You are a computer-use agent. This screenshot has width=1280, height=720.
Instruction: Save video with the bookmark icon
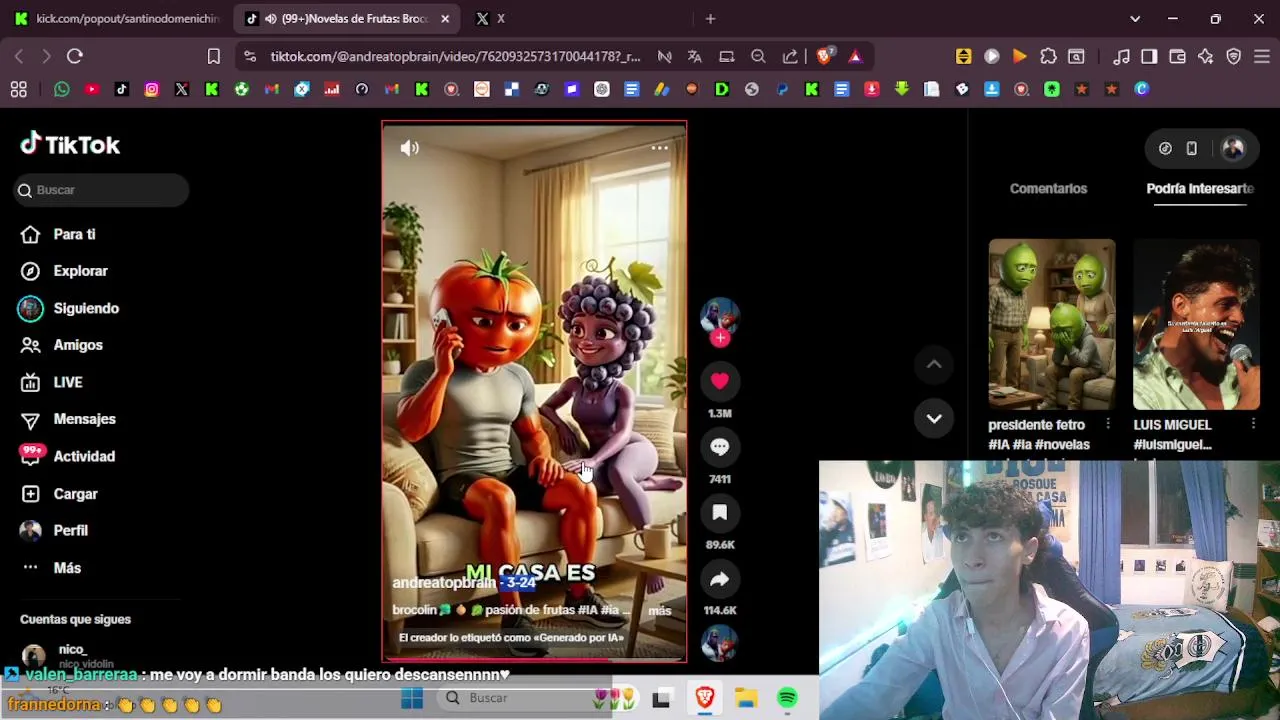tap(720, 513)
